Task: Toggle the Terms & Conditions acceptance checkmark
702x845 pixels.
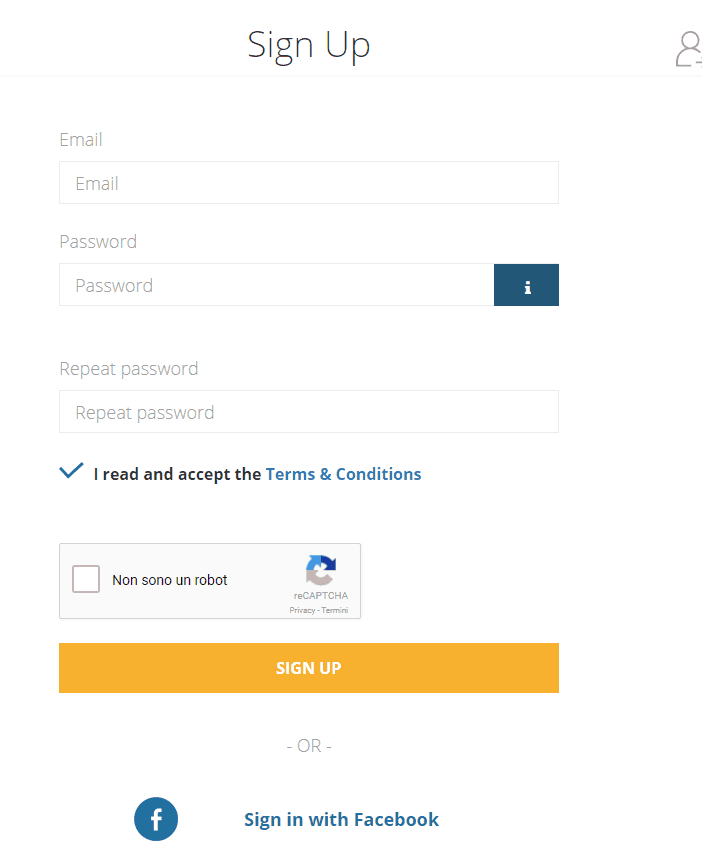Action: click(71, 470)
